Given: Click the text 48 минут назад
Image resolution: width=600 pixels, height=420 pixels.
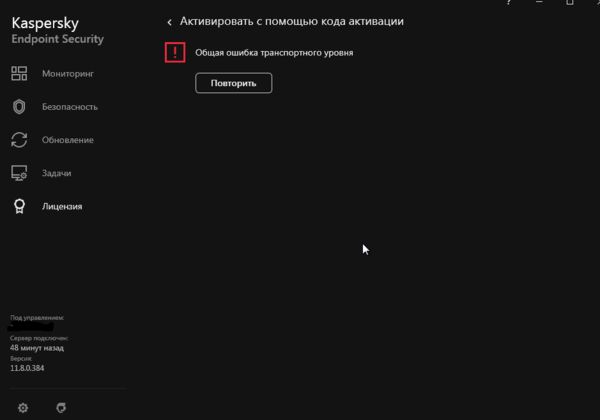Looking at the screenshot, I should pyautogui.click(x=37, y=348).
